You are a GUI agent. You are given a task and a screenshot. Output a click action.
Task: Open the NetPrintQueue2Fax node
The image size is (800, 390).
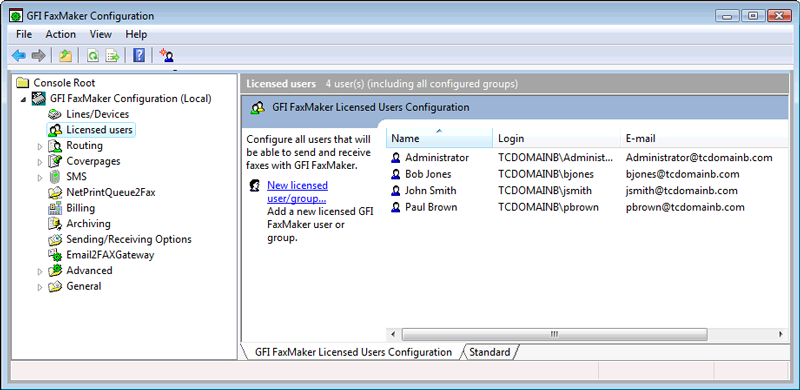coord(110,192)
